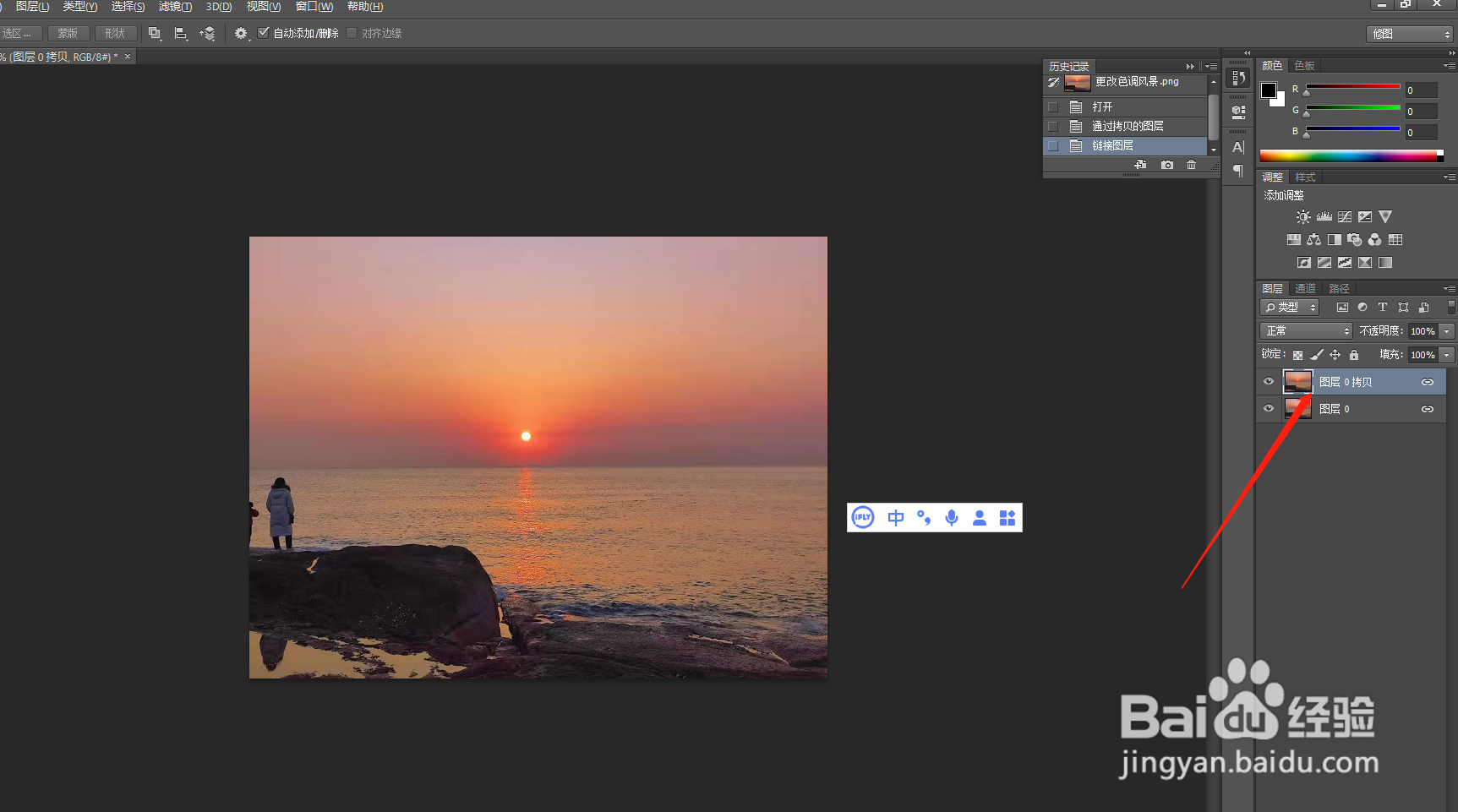Select the 通过拷贝的图层 history state
Screen dimensions: 1458x812
point(1128,126)
